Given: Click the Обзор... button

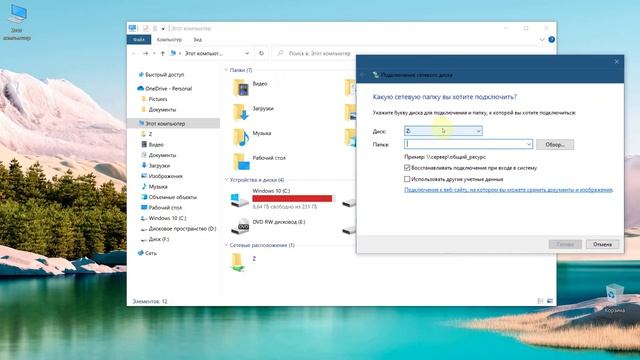Looking at the screenshot, I should click(x=555, y=144).
